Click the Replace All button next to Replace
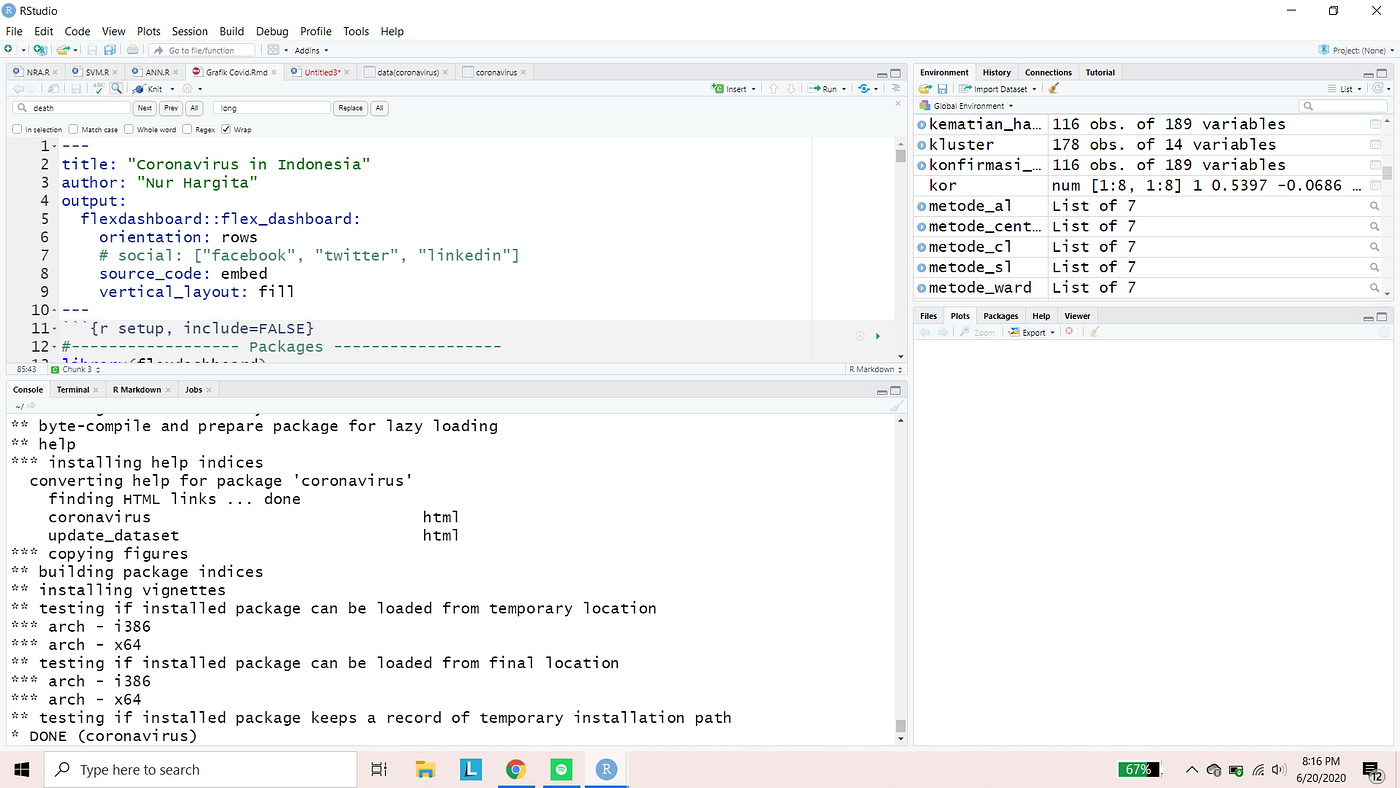The width and height of the screenshot is (1400, 788). tap(379, 108)
